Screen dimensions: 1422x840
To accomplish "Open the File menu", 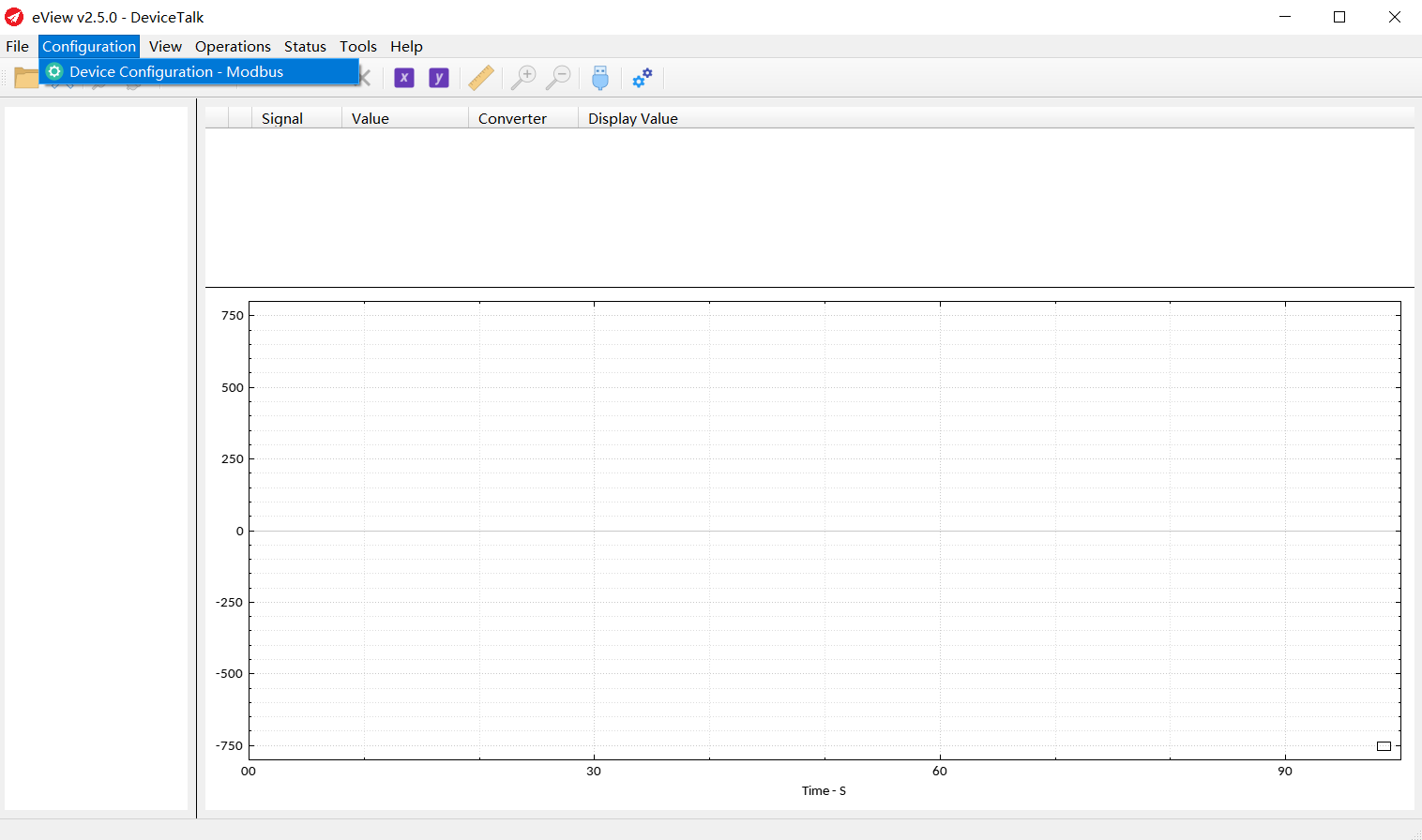I will tap(18, 46).
